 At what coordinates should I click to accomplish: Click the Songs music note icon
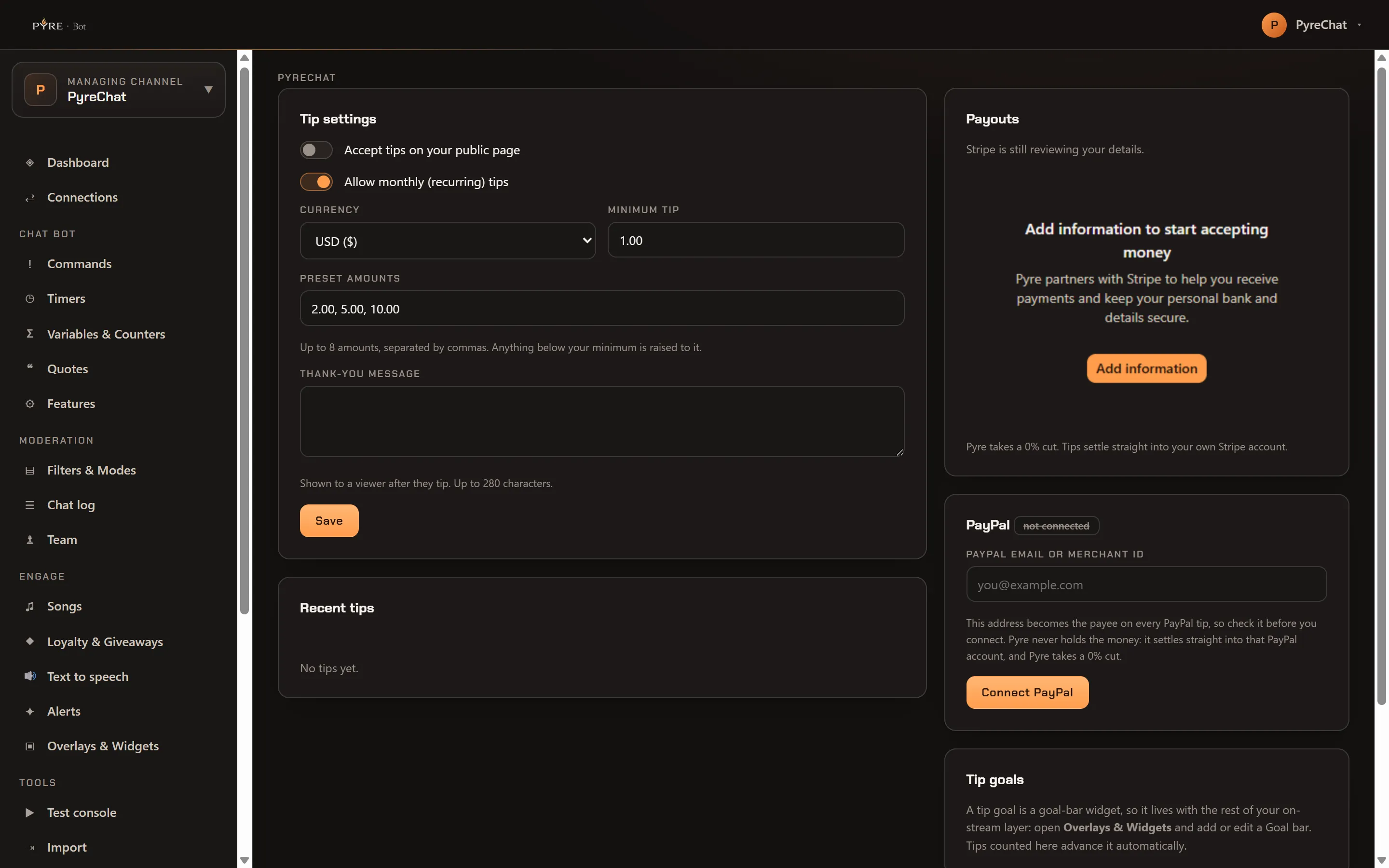(x=30, y=606)
